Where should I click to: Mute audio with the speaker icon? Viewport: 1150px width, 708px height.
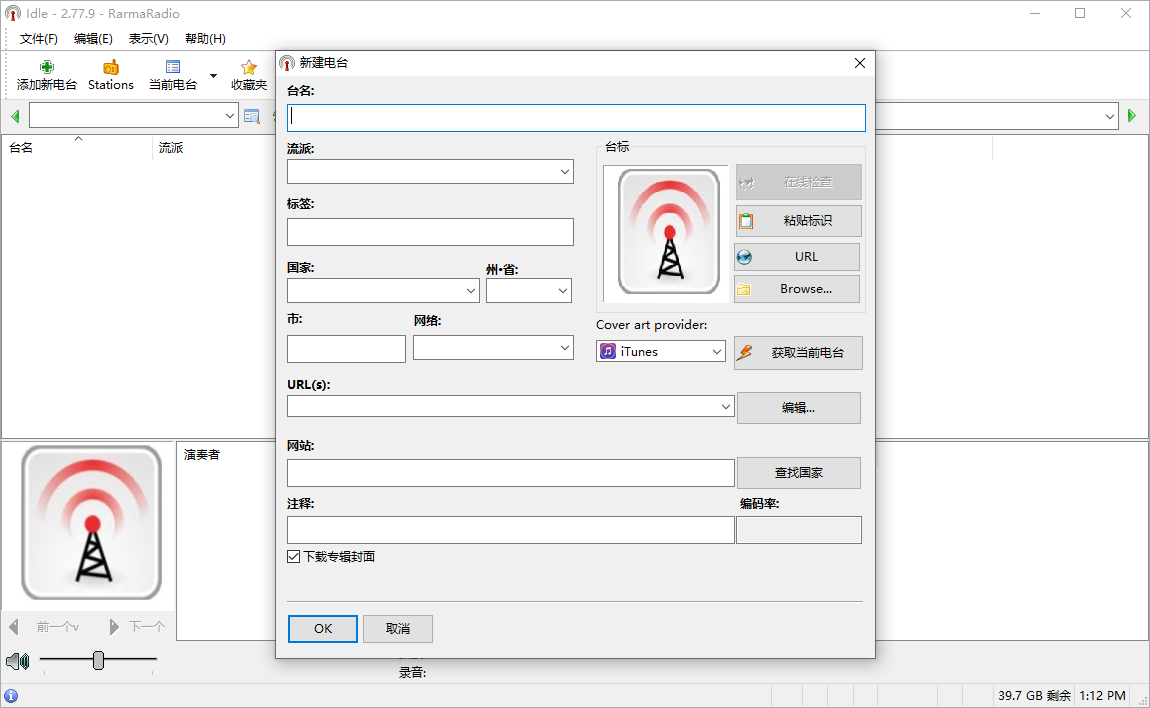pyautogui.click(x=17, y=661)
